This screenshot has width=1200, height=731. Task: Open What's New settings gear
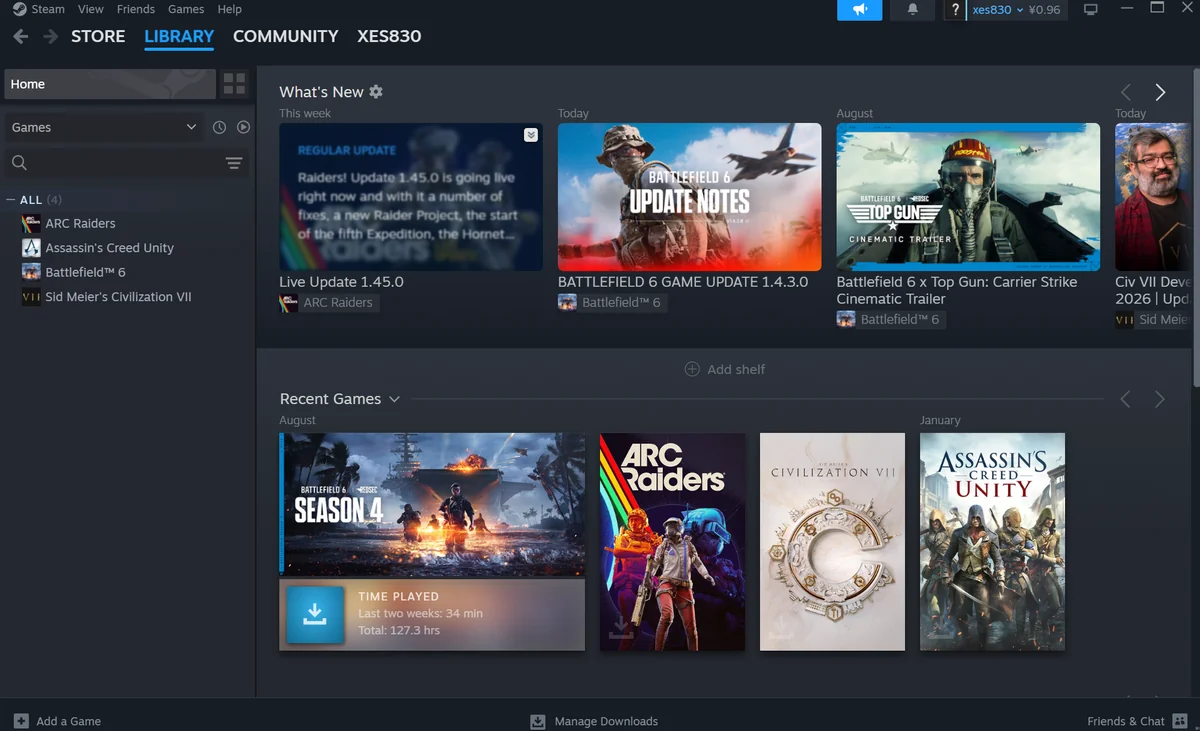pos(376,91)
